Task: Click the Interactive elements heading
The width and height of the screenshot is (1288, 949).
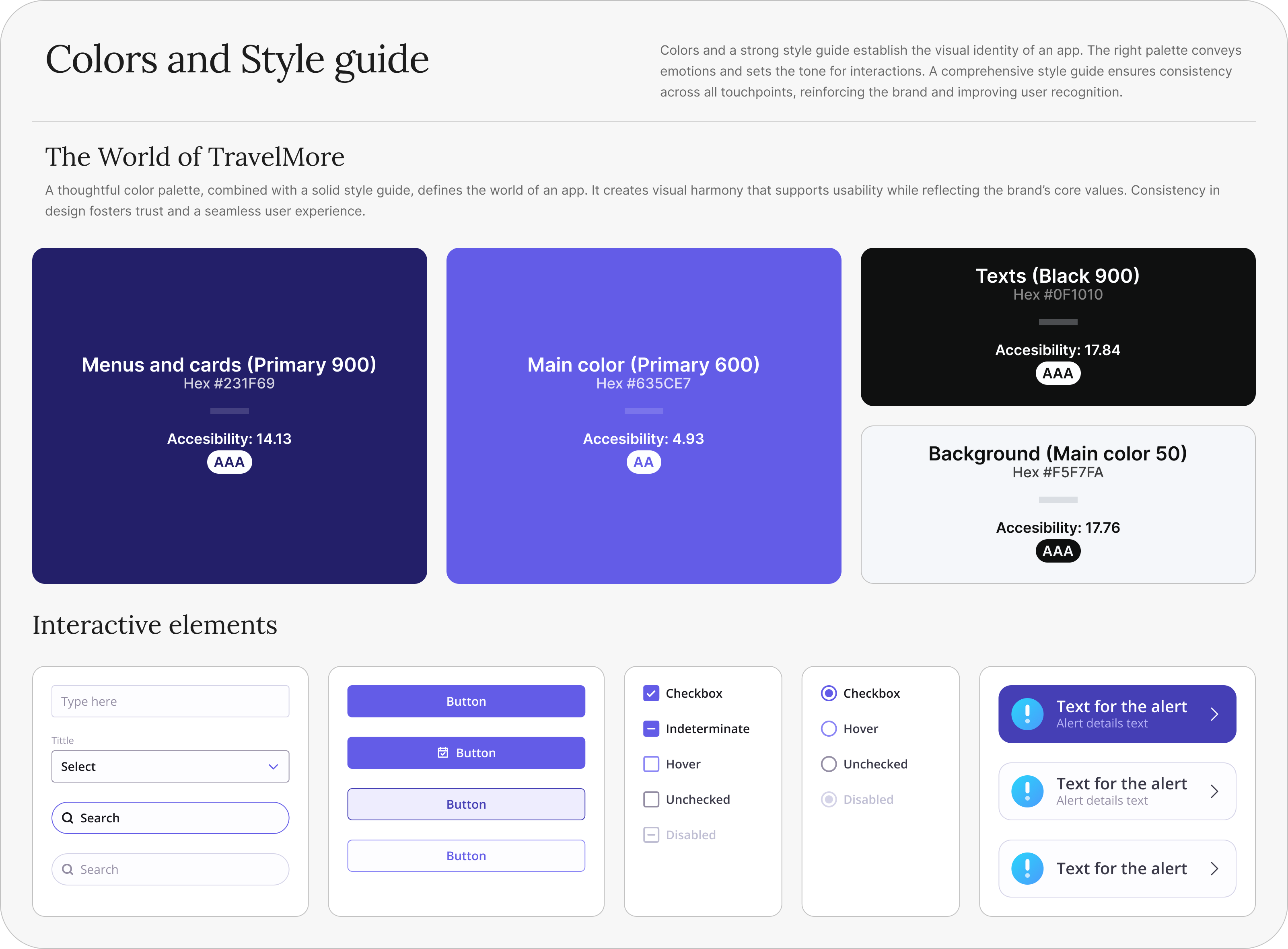Action: coord(154,625)
